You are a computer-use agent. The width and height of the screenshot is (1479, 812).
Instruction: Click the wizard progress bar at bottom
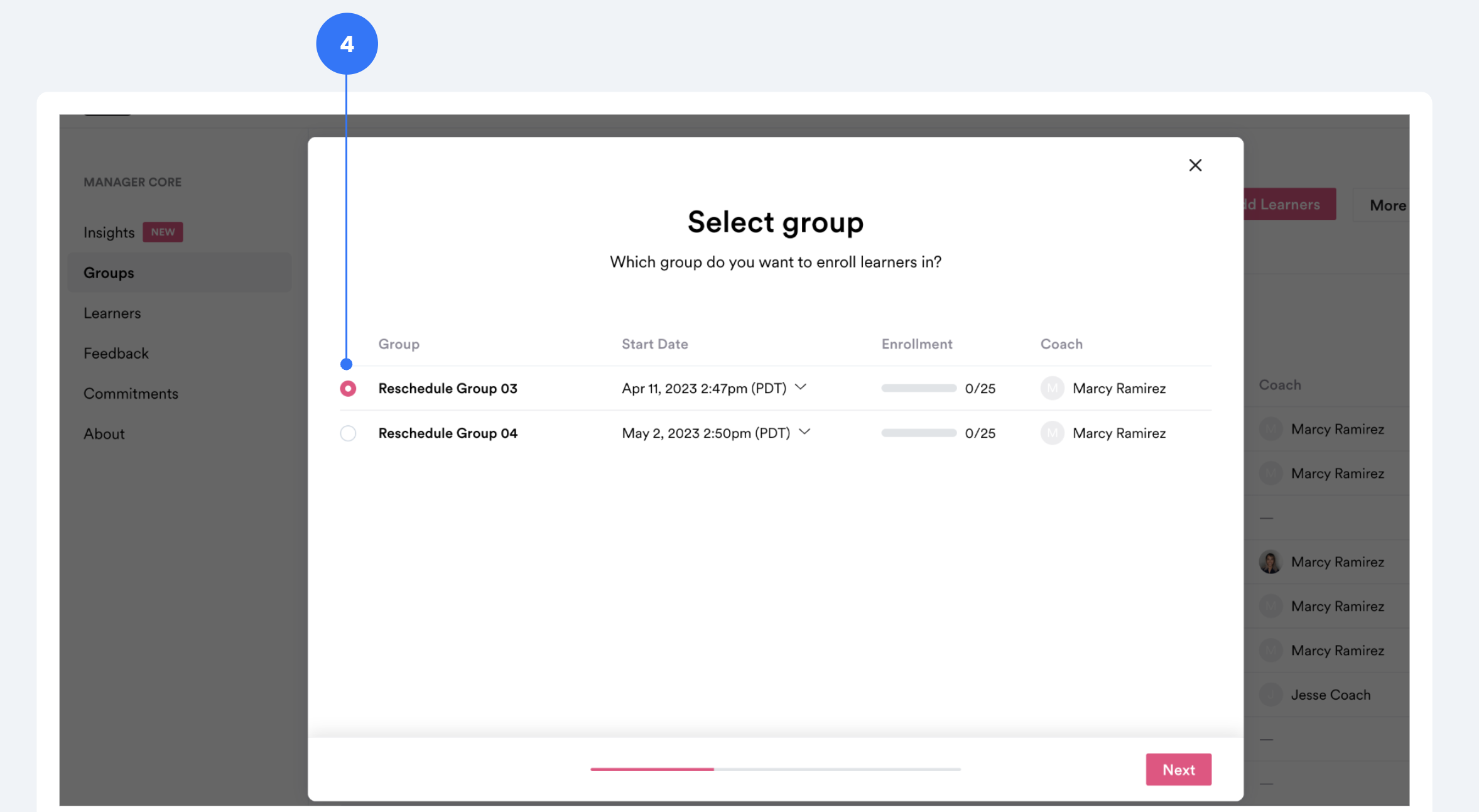[775, 769]
